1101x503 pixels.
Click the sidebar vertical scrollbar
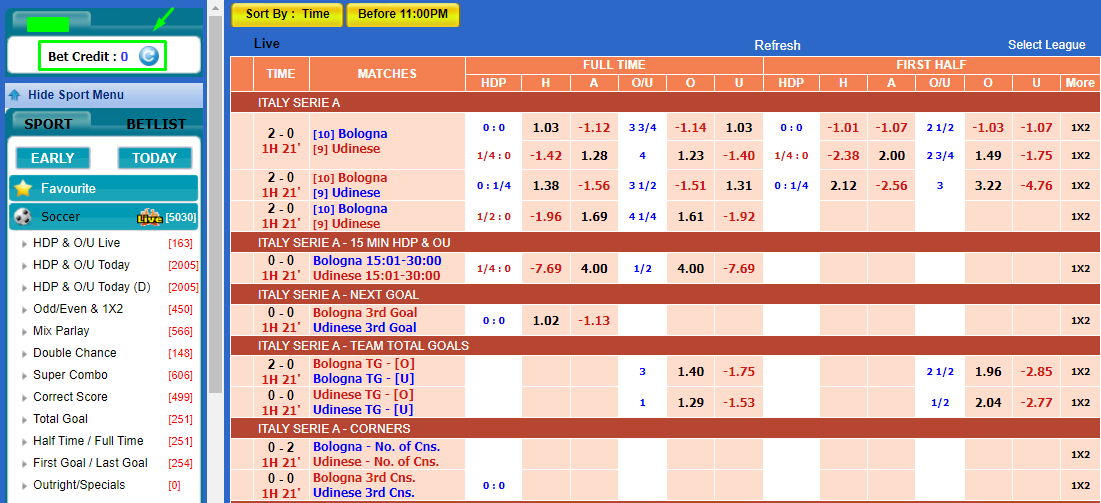coord(216,204)
